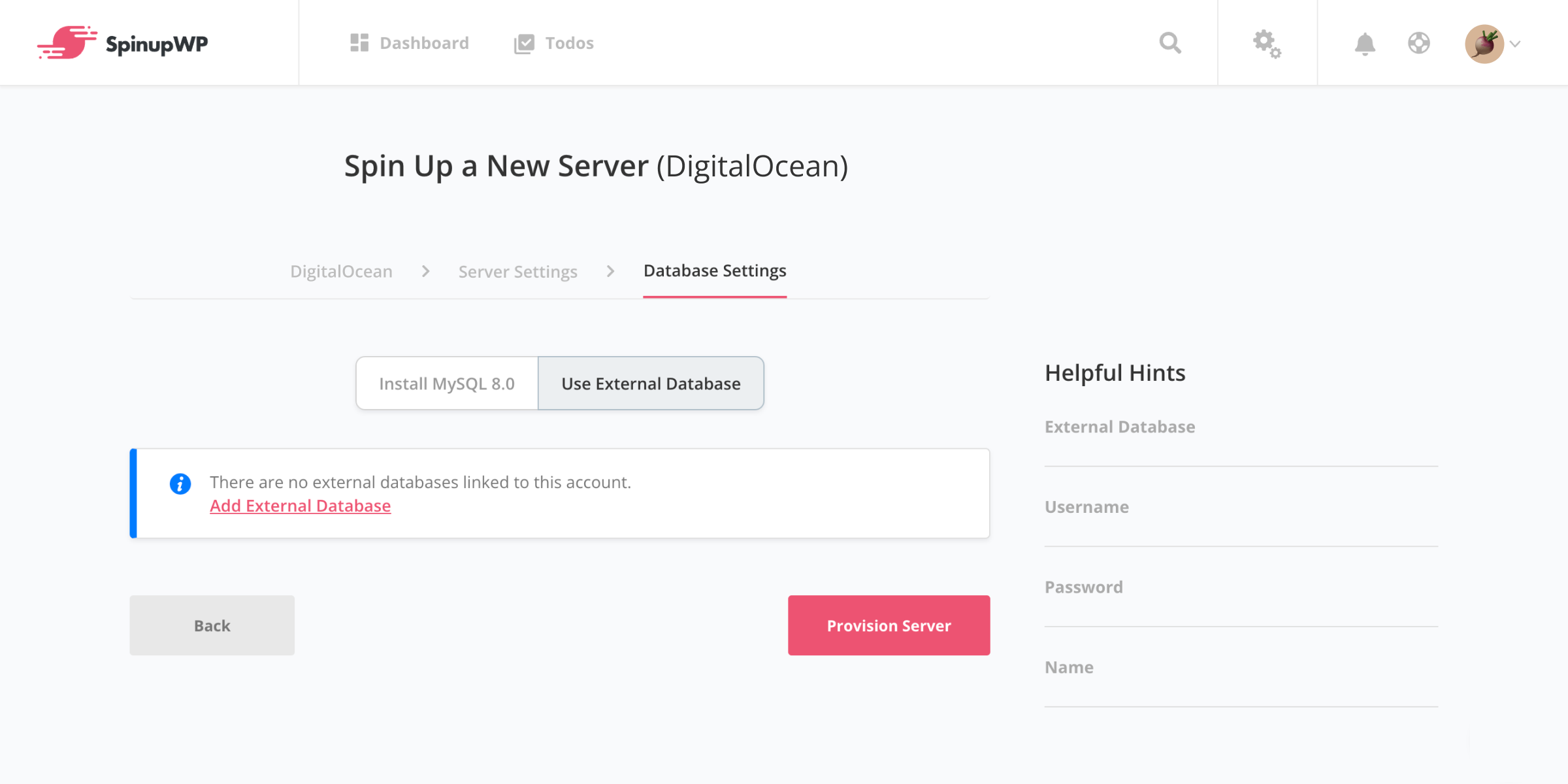Screen dimensions: 1568x784
Task: Click the Back button
Action: coord(212,625)
